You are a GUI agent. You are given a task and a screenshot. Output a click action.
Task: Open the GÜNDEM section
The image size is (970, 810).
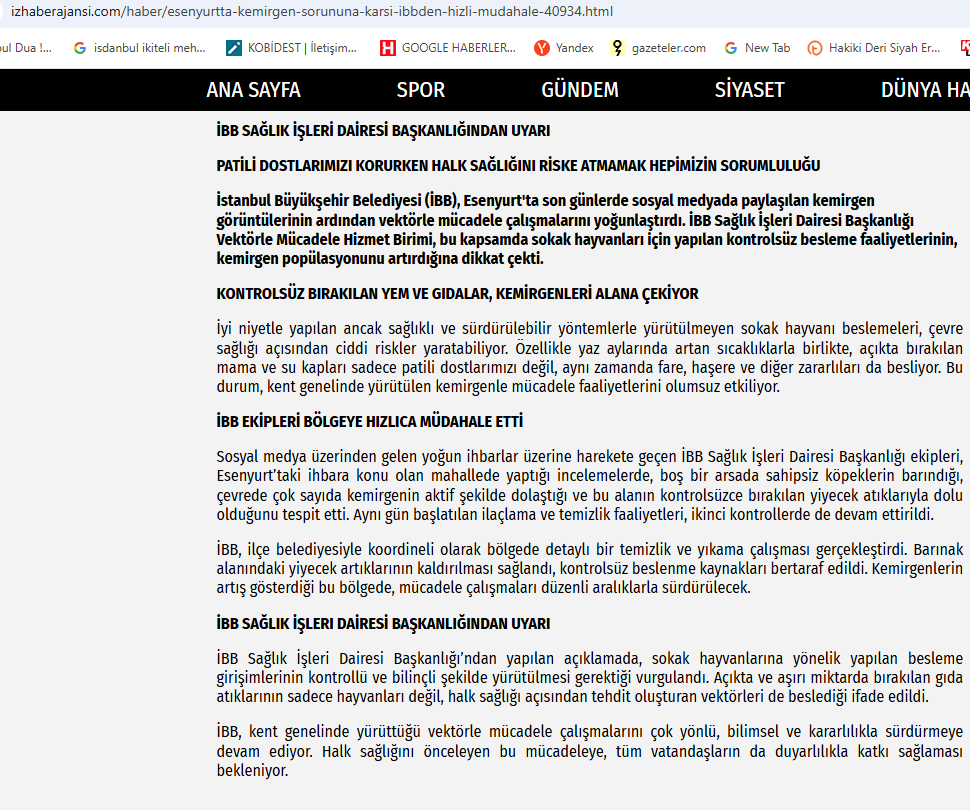580,90
